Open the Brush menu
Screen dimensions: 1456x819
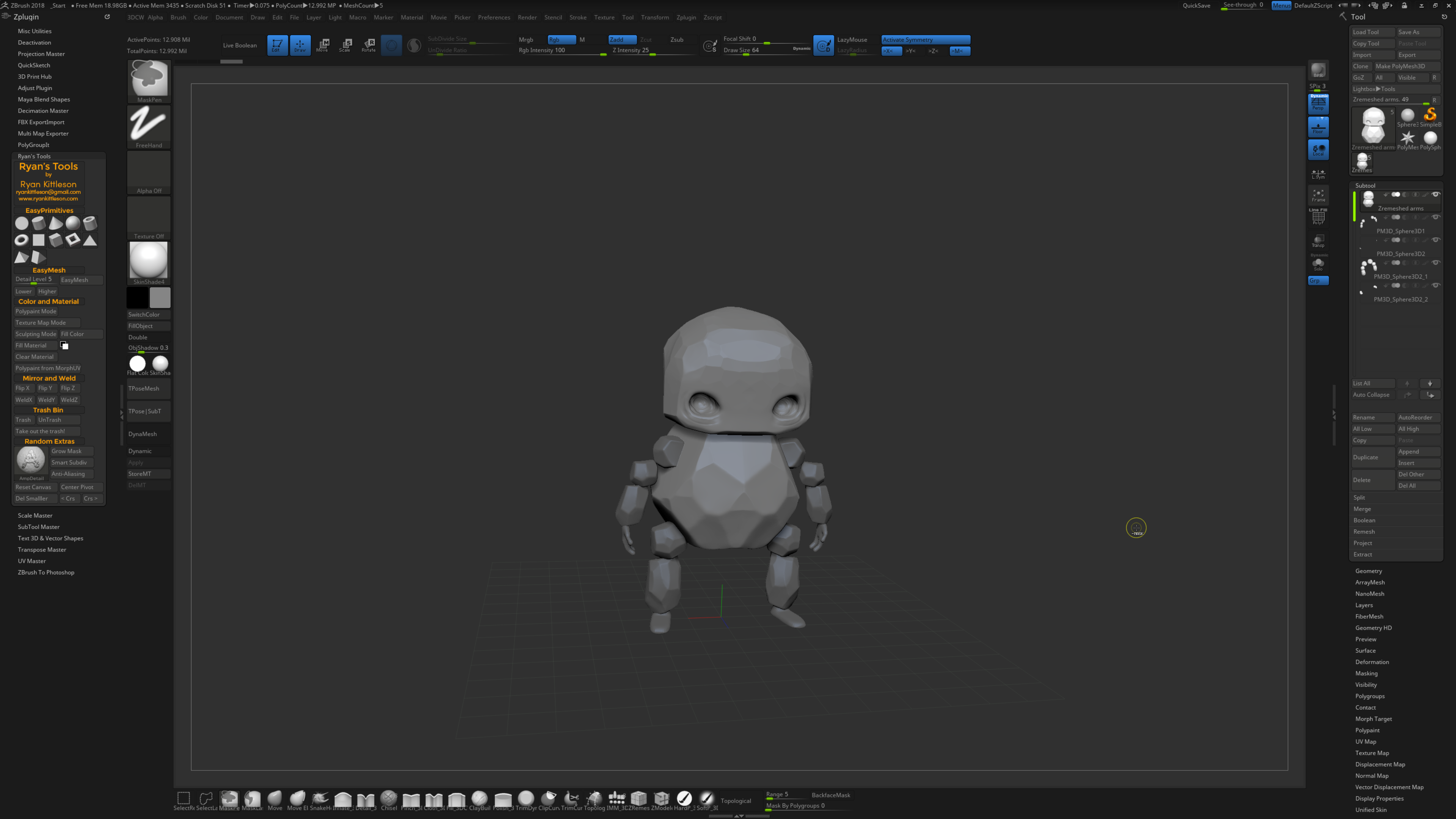pyautogui.click(x=178, y=17)
